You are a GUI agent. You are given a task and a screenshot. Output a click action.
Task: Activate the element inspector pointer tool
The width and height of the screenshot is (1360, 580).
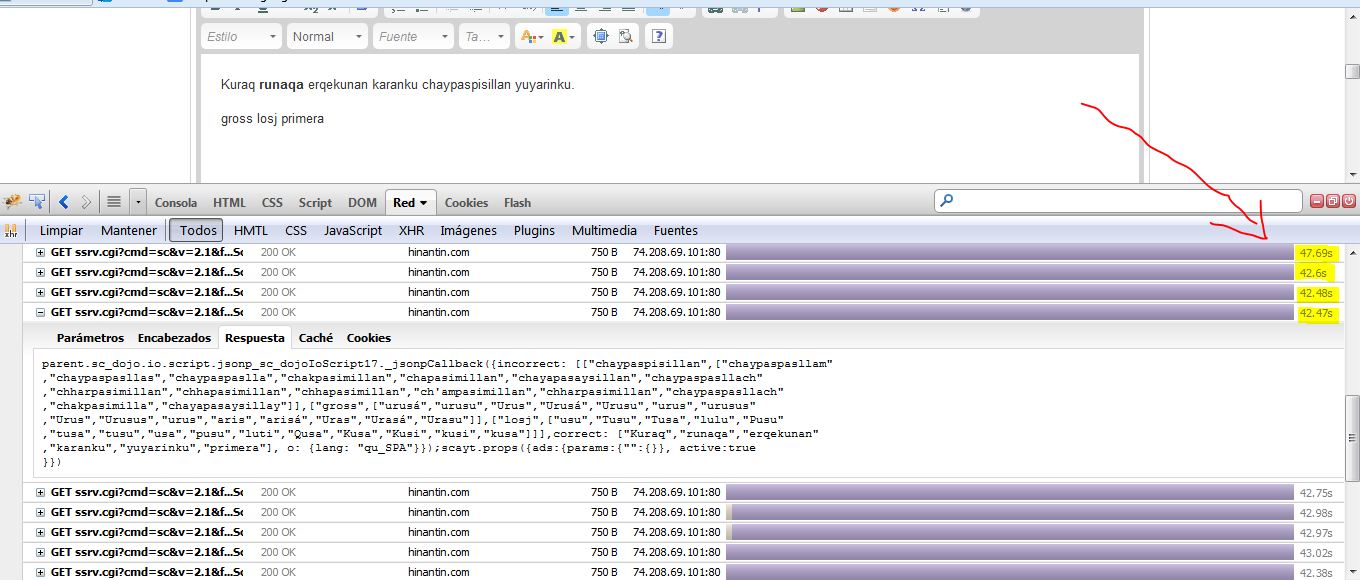[x=37, y=202]
